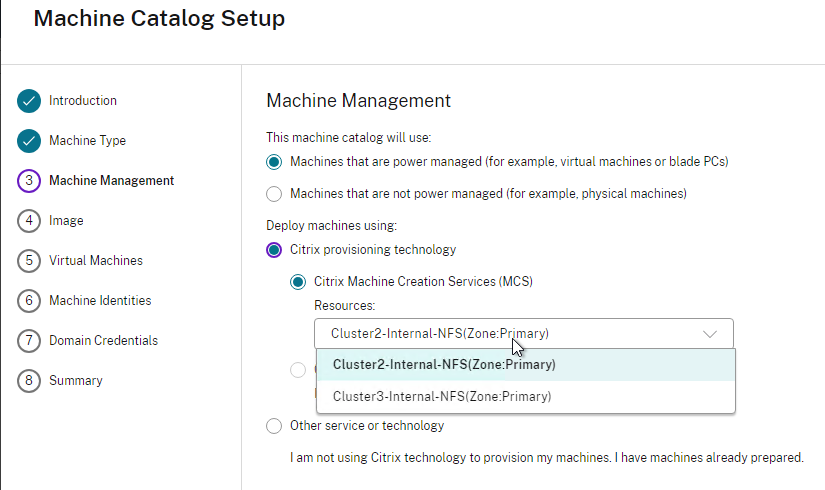Click the step 6 circle icon
The width and height of the screenshot is (825, 490).
tap(29, 301)
